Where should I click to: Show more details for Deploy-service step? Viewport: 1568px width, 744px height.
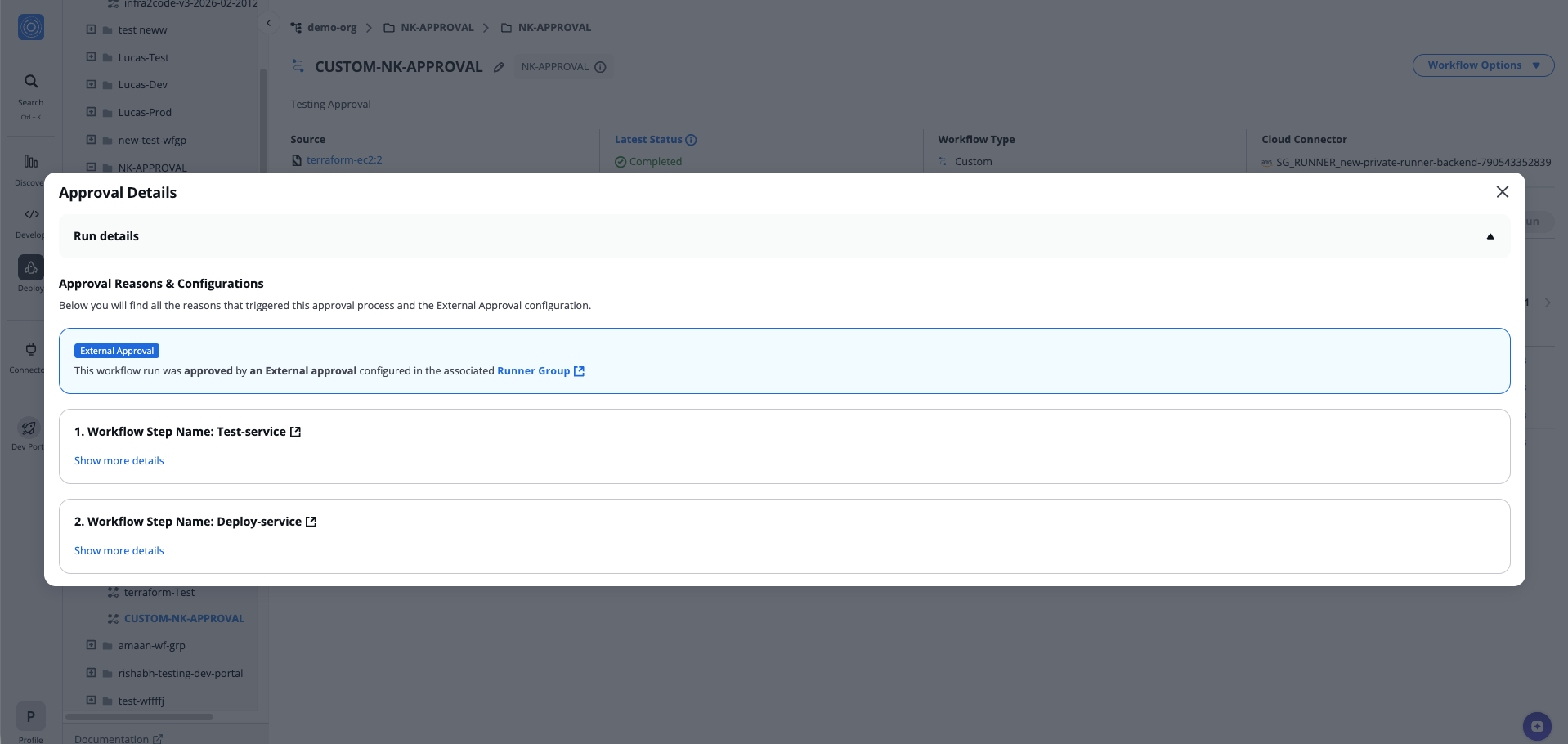point(119,551)
